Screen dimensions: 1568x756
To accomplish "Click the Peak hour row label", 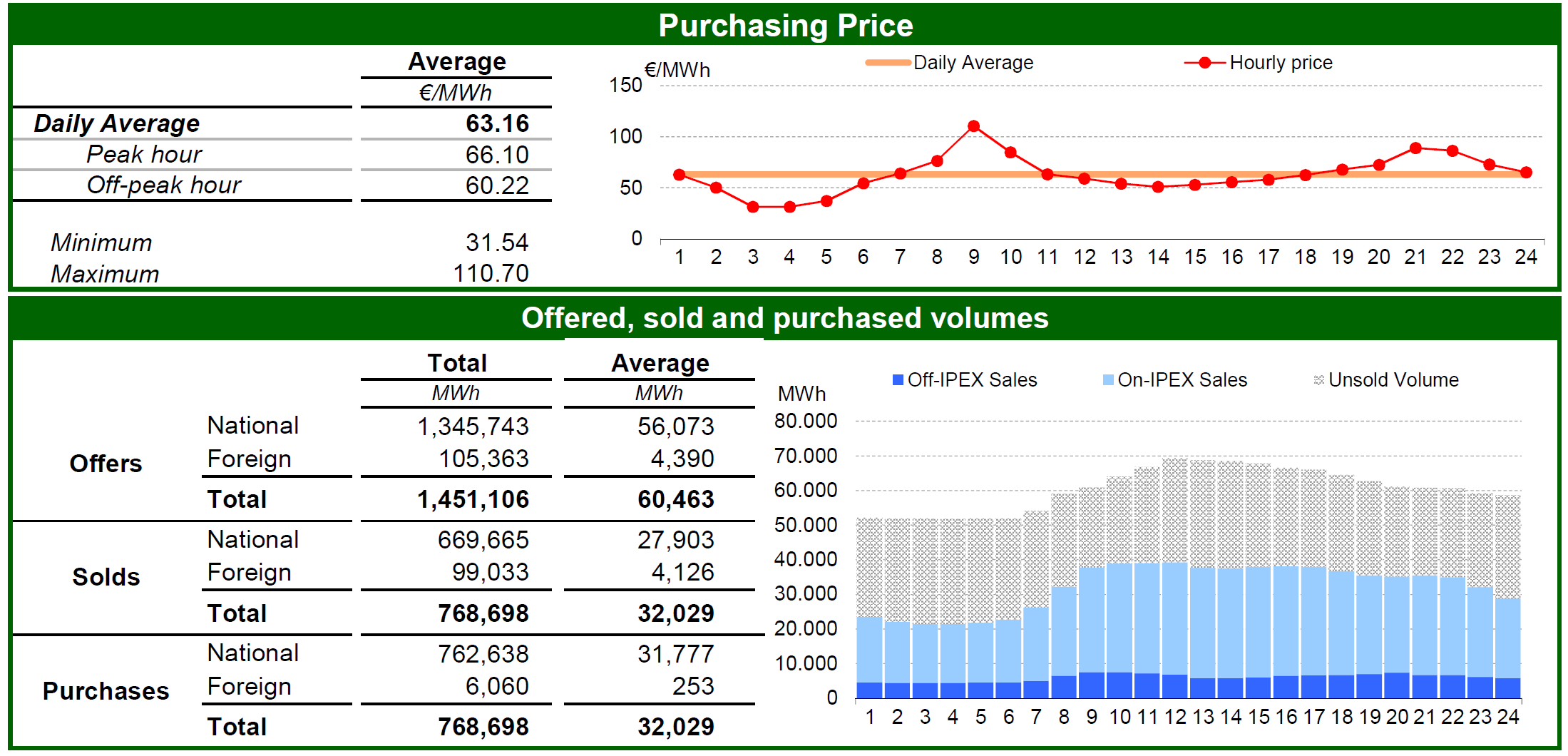I will pos(144,154).
